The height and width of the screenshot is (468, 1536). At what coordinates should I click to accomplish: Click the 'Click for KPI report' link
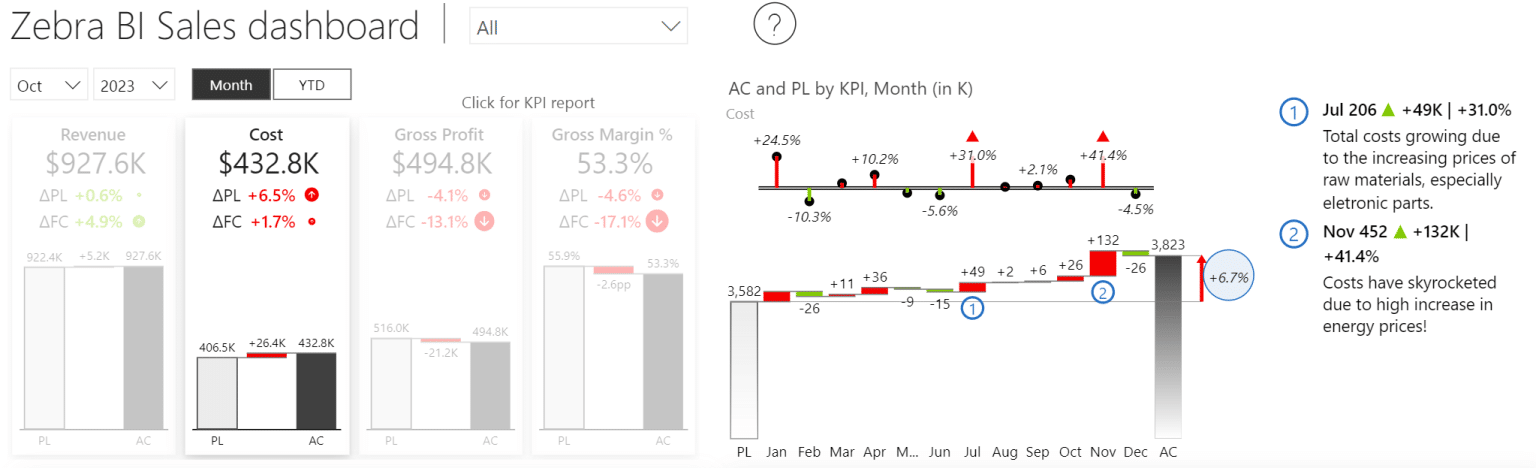528,103
